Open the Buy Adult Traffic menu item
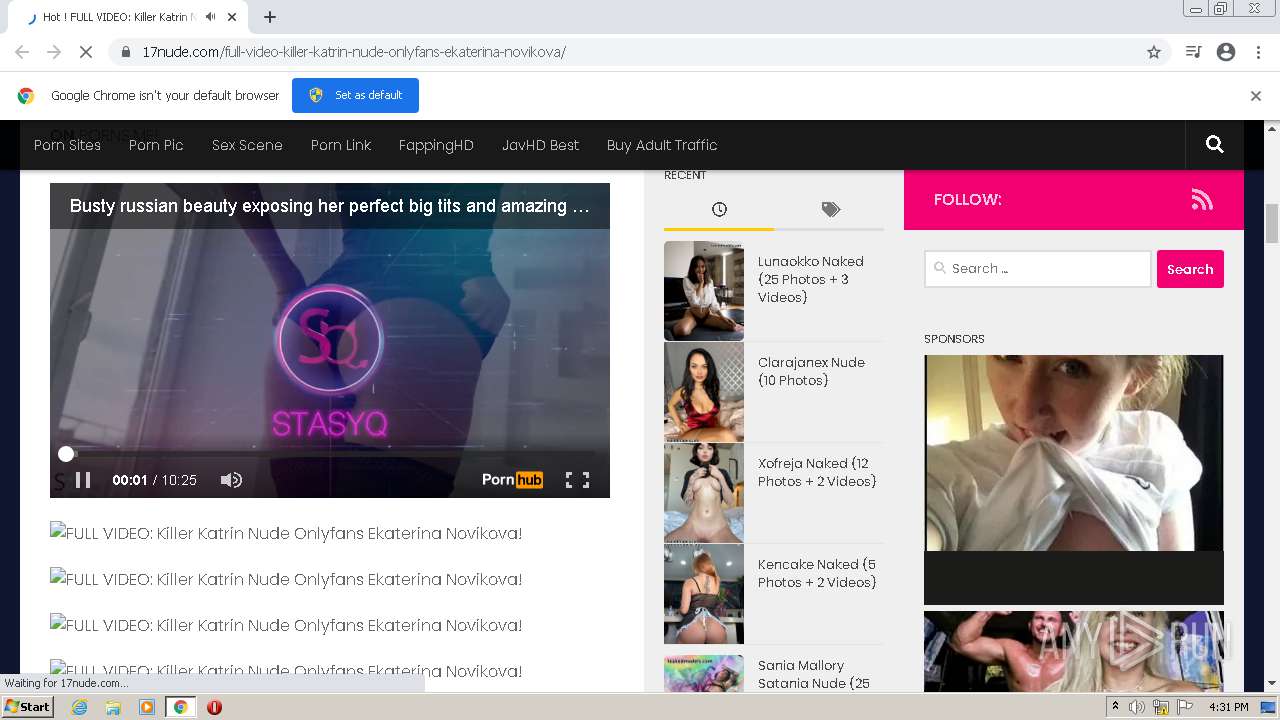This screenshot has width=1280, height=720. pyautogui.click(x=662, y=145)
